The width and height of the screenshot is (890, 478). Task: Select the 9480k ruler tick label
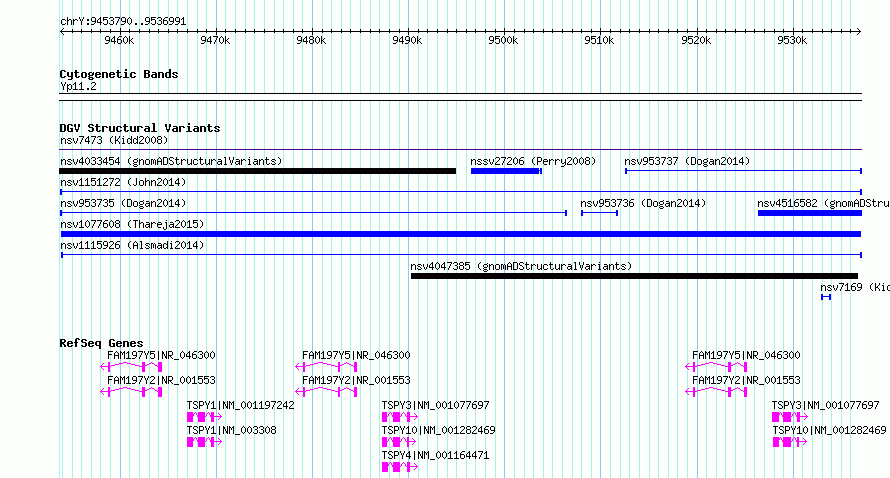pos(311,40)
